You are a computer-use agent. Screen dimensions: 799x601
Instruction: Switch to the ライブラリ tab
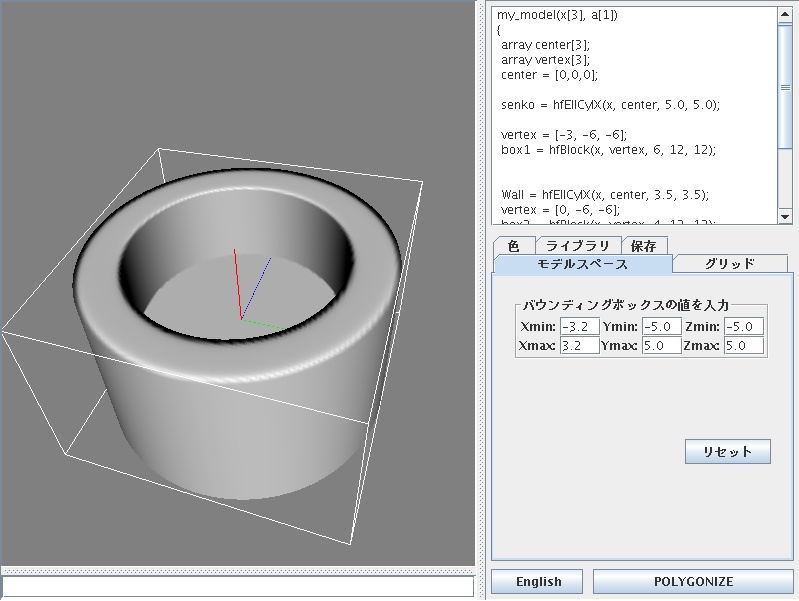point(578,246)
